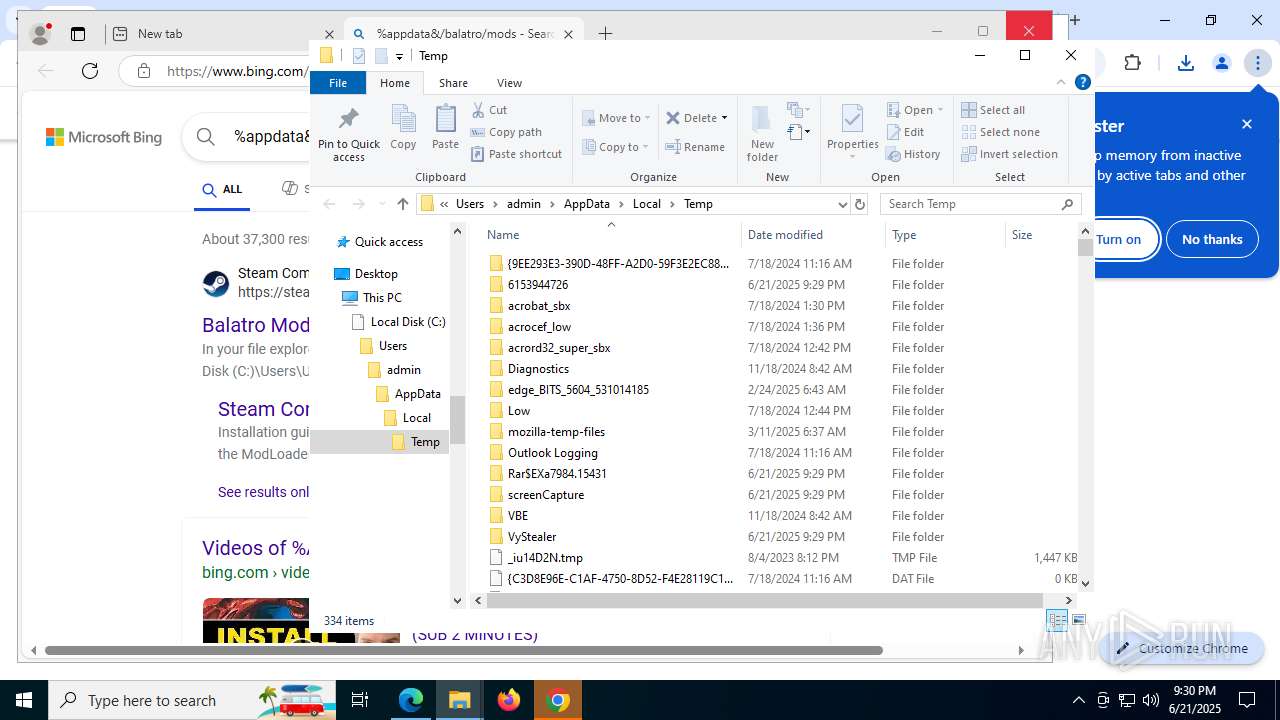Choose Copy path in Clipboard group
Viewport: 1280px width, 720px height.
coord(506,132)
